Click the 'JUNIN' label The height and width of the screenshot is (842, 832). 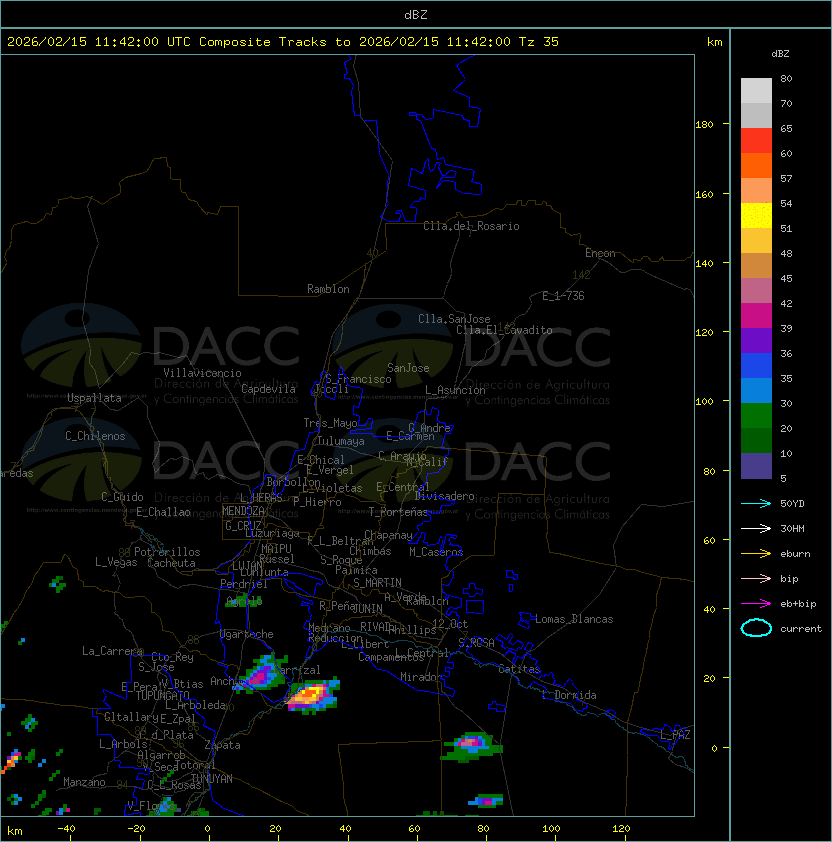pyautogui.click(x=368, y=608)
